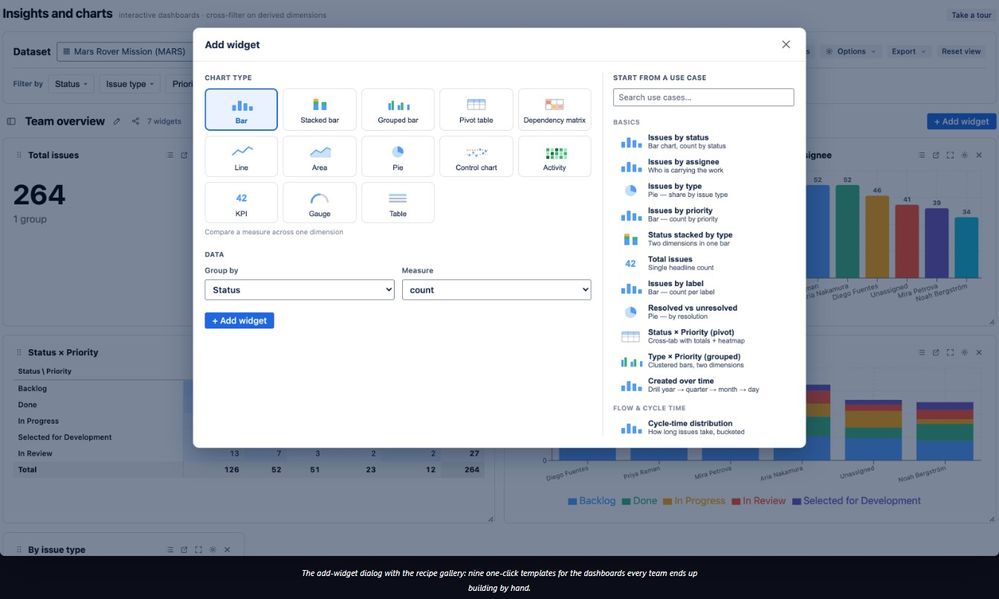Screen dimensions: 999x599
Task: Choose the Gauge chart type
Action: coord(319,203)
